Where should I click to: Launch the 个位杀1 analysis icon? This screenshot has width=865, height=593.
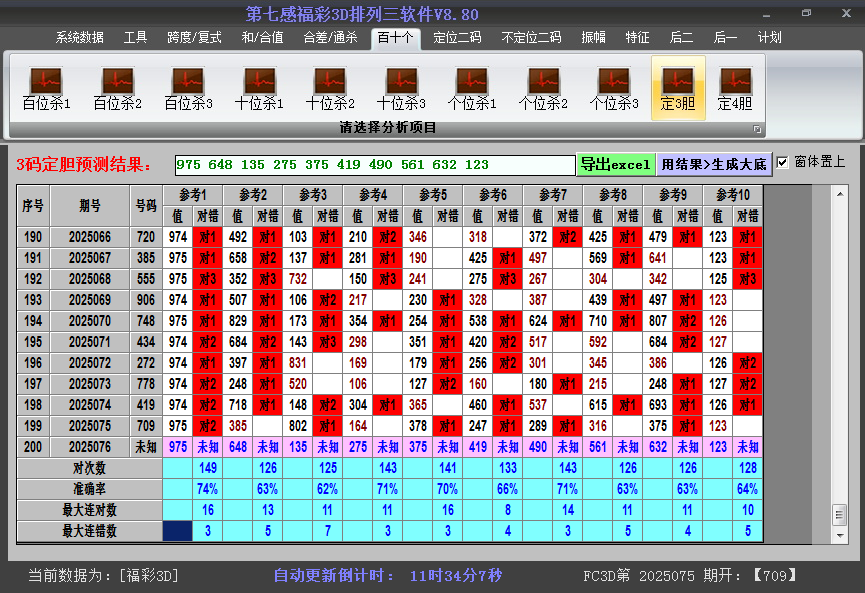472,88
